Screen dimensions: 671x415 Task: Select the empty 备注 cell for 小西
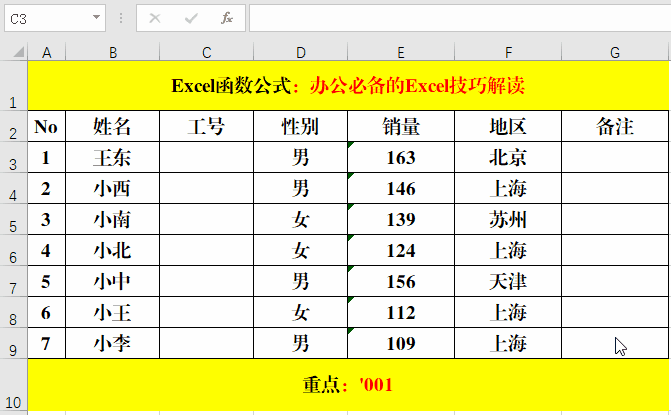pos(615,188)
